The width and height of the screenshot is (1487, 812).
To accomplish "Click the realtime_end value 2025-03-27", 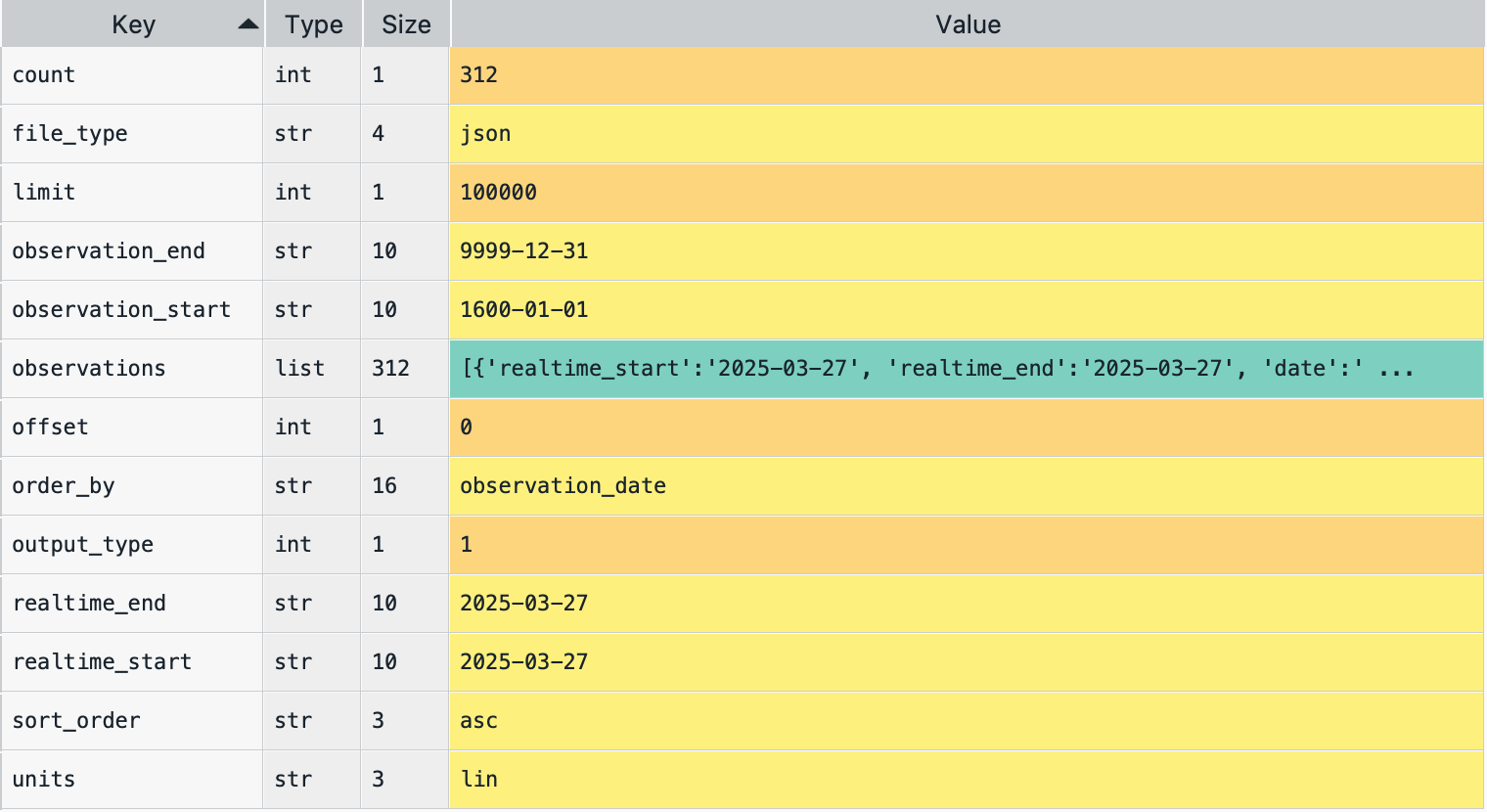I will coord(523,604).
